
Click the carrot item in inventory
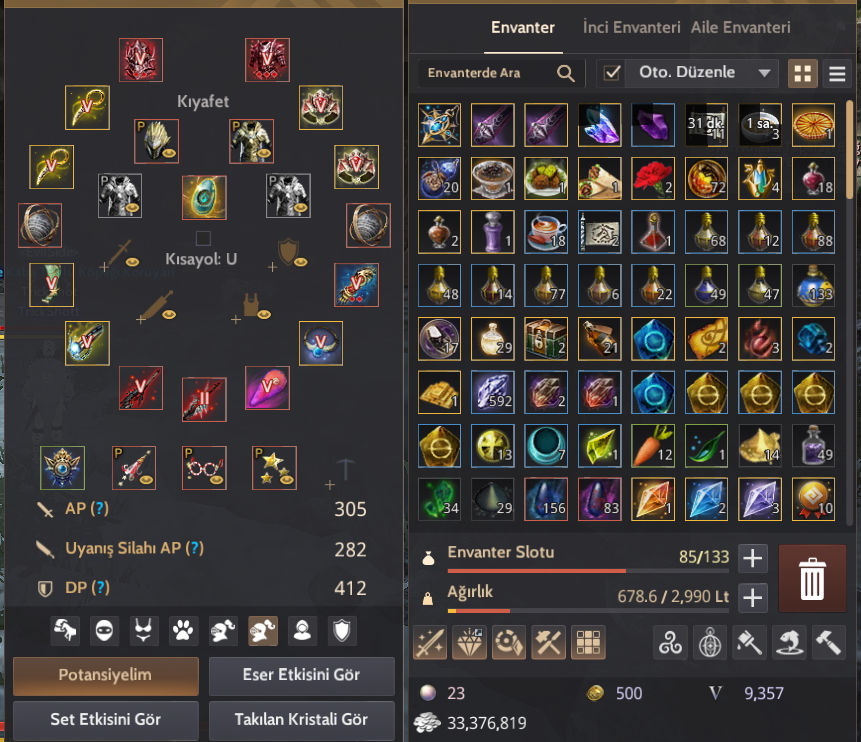click(x=652, y=445)
